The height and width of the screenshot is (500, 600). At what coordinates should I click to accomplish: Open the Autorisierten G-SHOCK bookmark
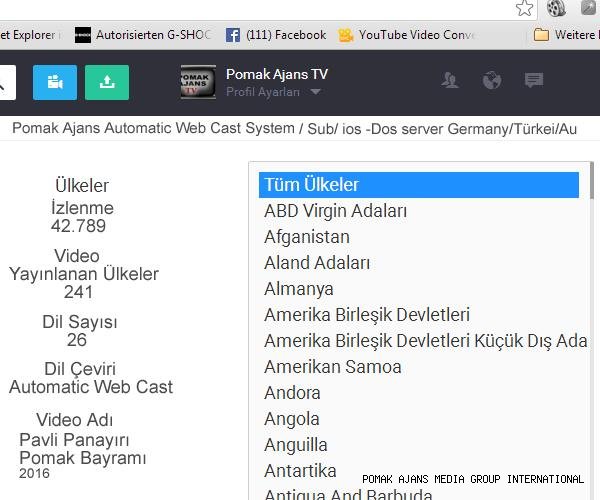tap(143, 35)
